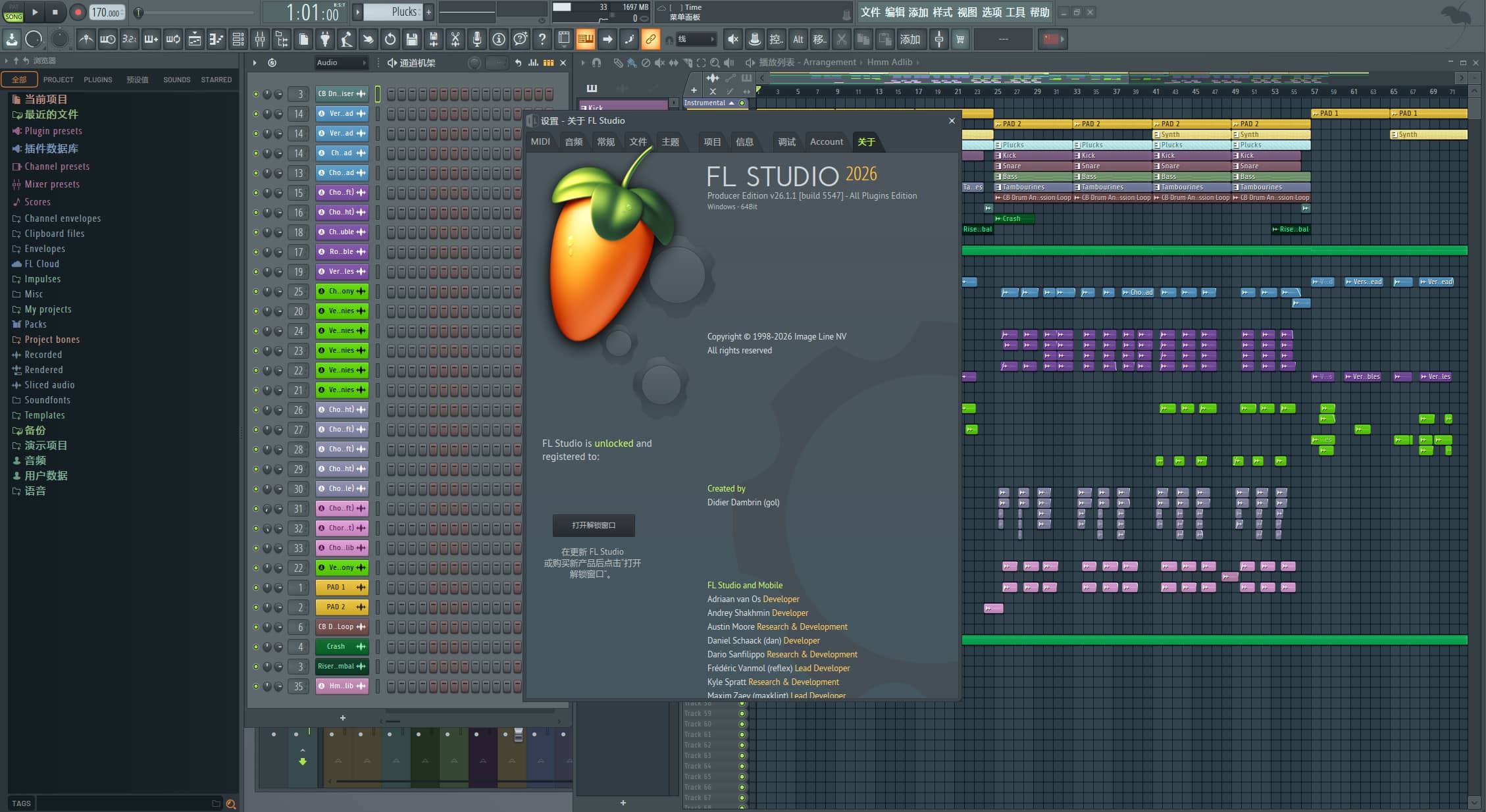Click the search icon beside the TAGS field

(x=231, y=803)
